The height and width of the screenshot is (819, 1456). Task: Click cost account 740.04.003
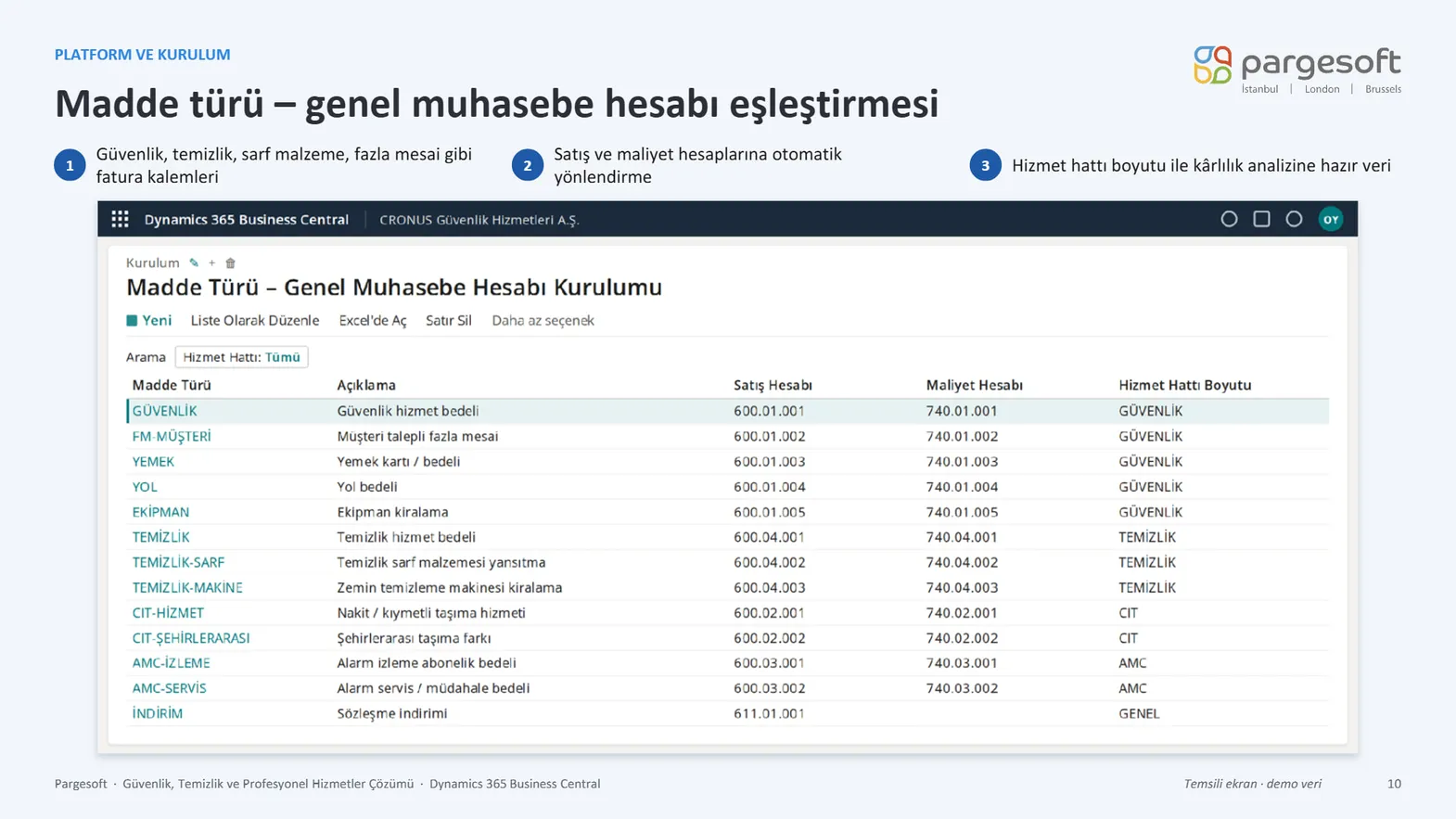click(x=962, y=587)
